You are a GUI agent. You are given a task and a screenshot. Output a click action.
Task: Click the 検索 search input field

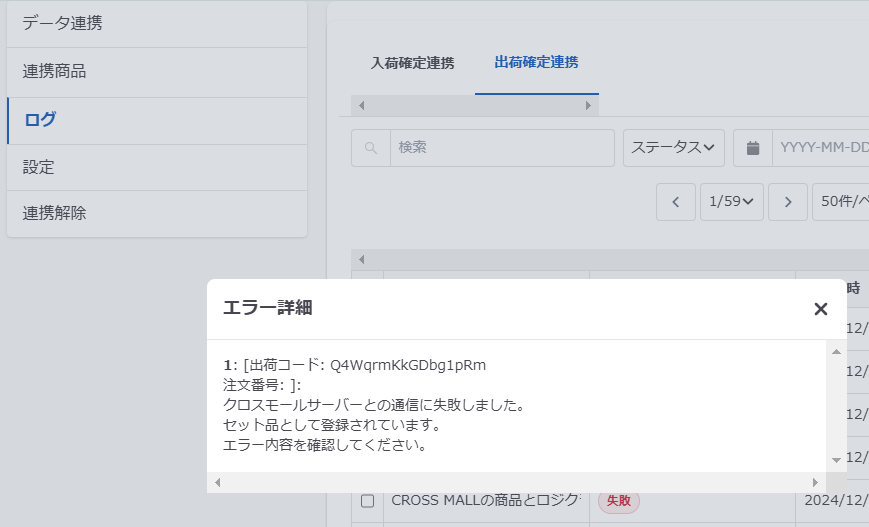click(501, 148)
